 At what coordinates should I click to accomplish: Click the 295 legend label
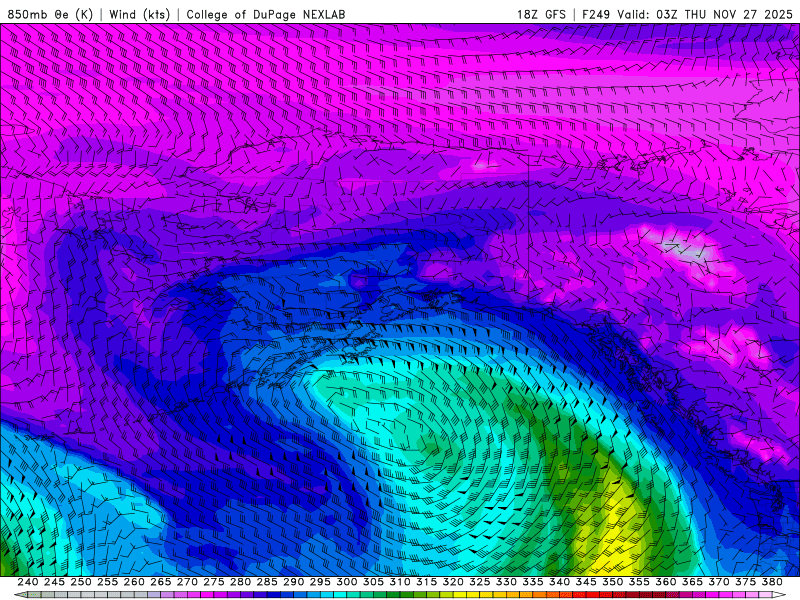pos(320,582)
